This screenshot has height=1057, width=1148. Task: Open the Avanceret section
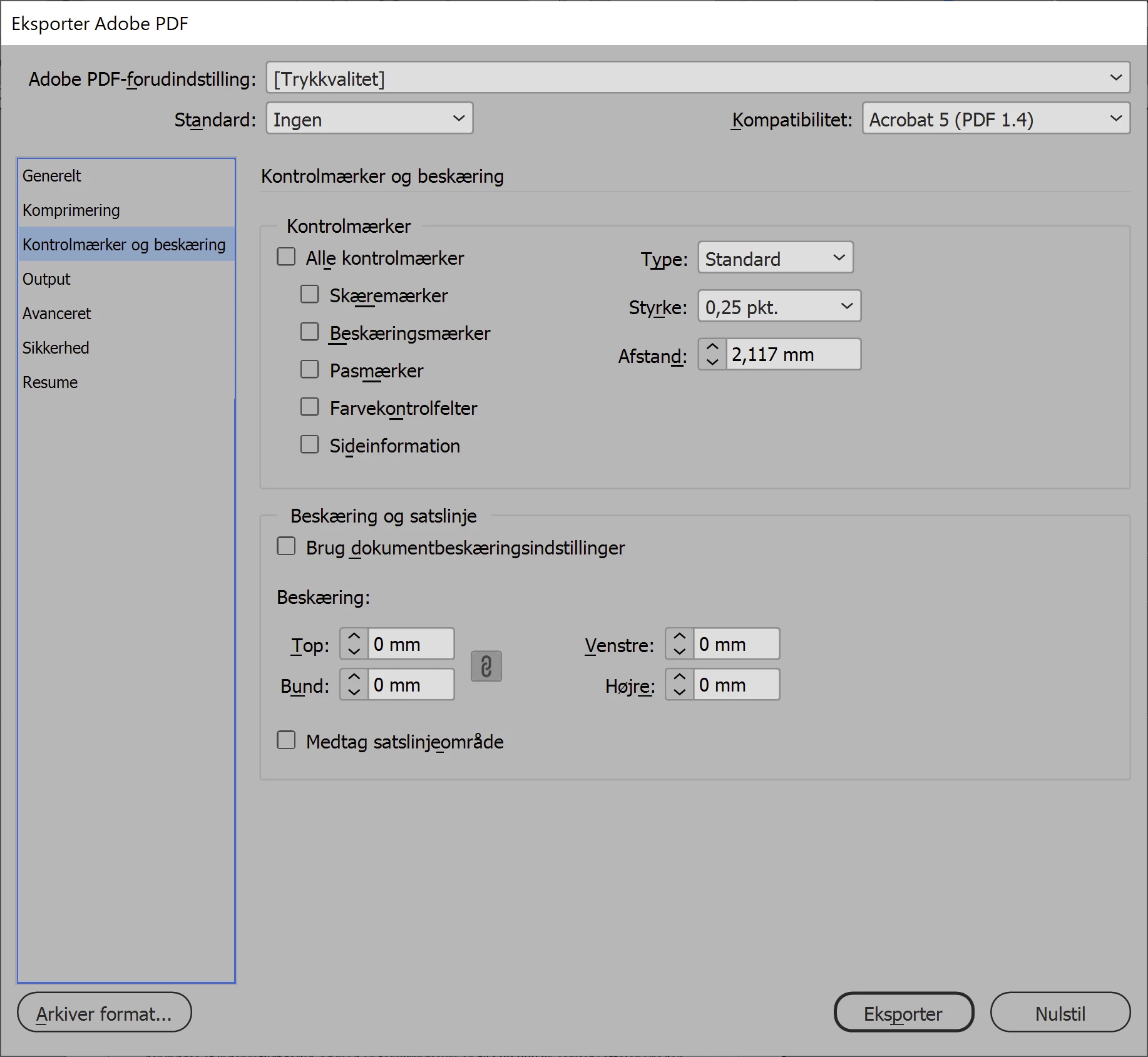[126, 314]
